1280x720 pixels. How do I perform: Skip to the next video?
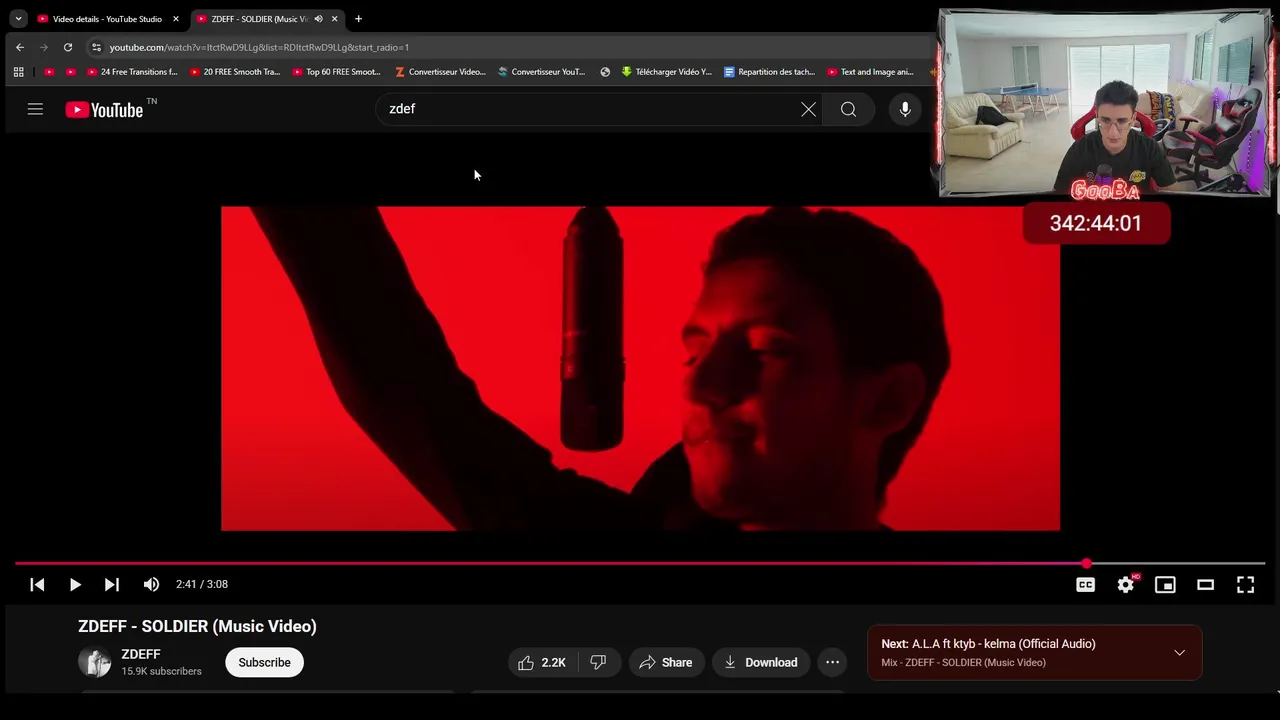pyautogui.click(x=112, y=584)
